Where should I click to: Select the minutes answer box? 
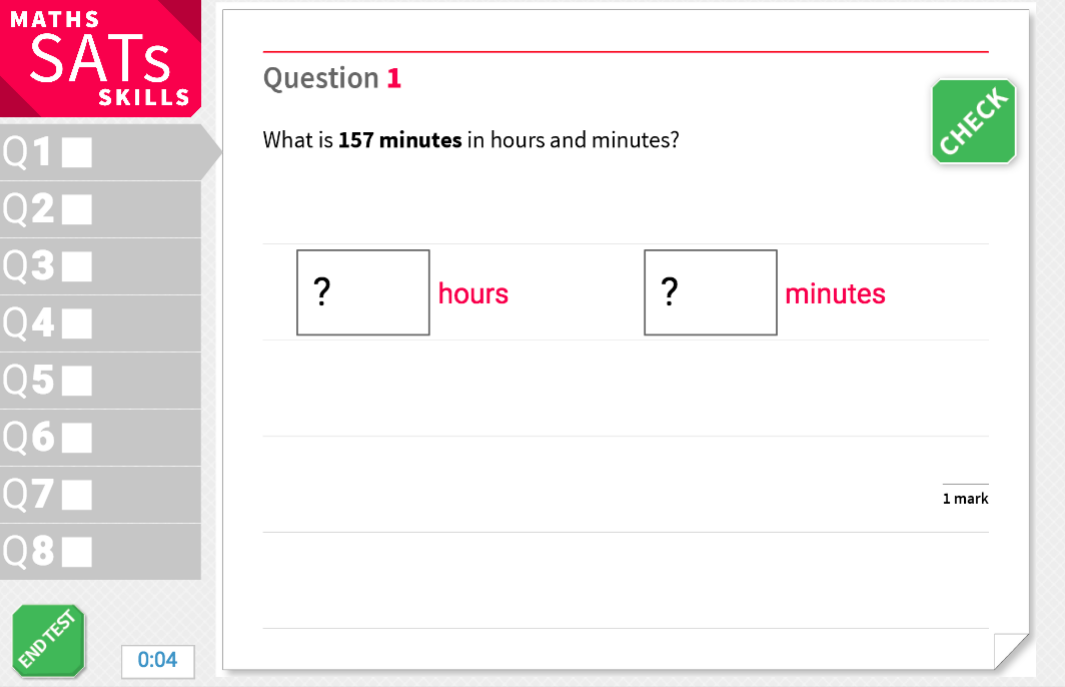point(710,292)
